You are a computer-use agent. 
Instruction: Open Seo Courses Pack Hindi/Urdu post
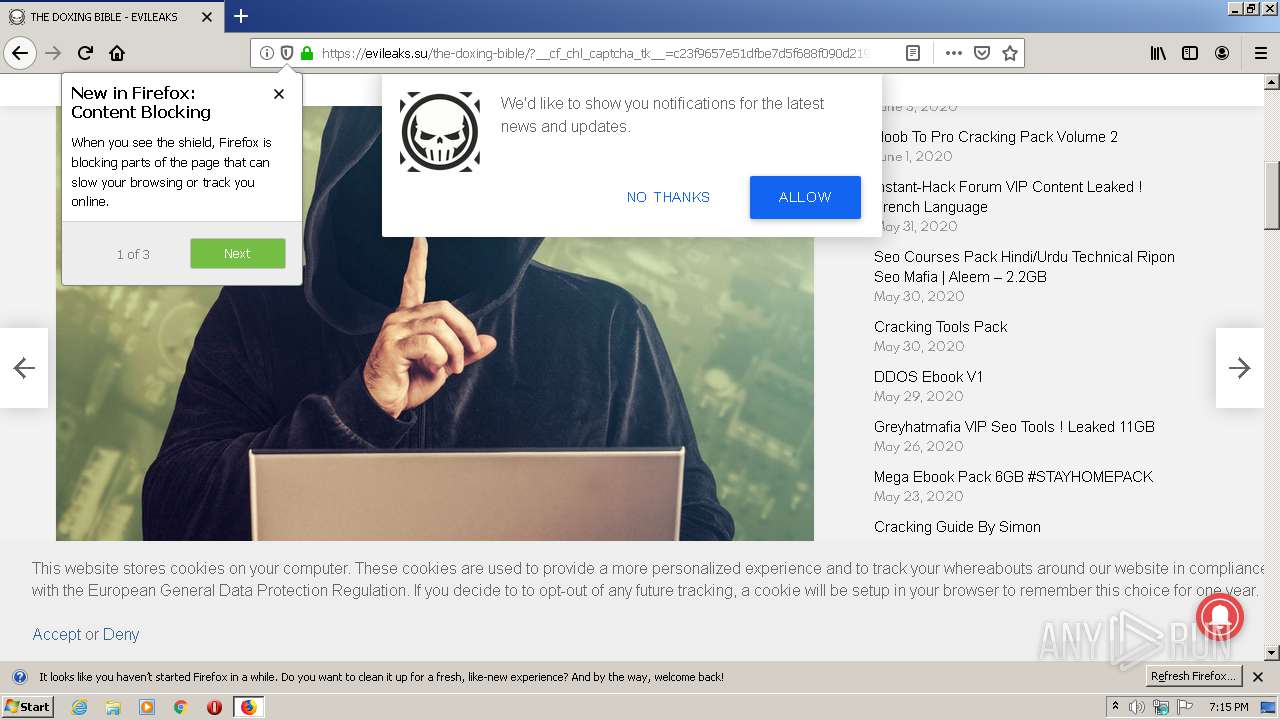(1024, 267)
